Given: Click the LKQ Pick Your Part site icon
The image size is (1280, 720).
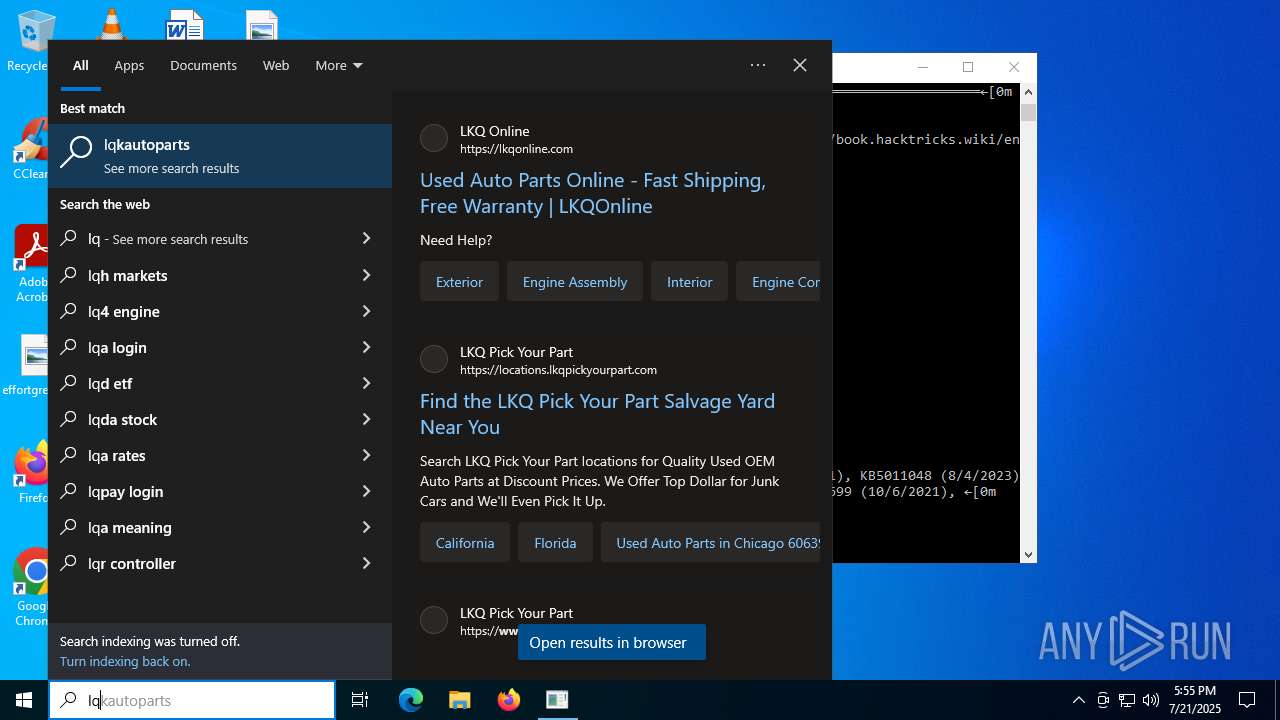Looking at the screenshot, I should click(x=434, y=359).
